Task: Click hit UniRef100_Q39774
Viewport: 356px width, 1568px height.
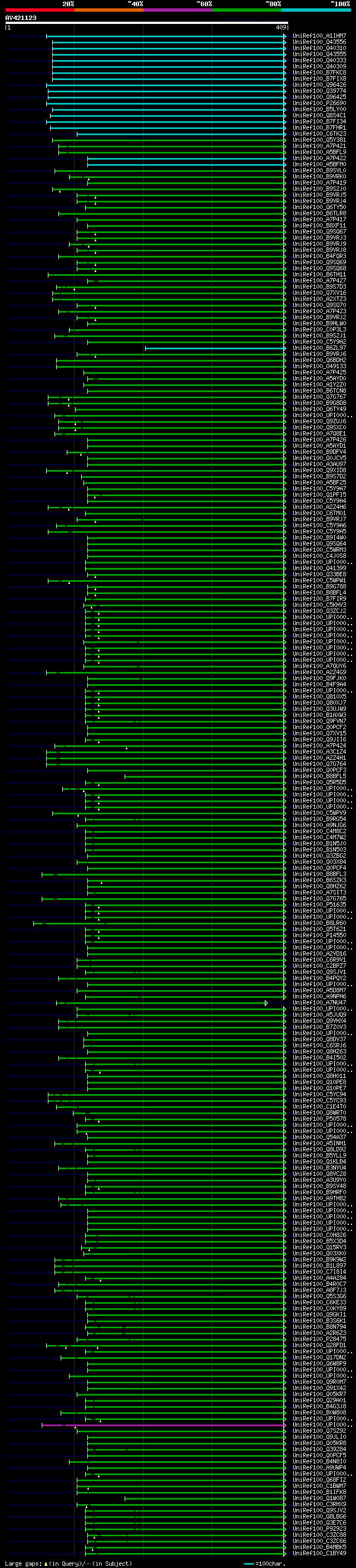Action: click(x=319, y=91)
